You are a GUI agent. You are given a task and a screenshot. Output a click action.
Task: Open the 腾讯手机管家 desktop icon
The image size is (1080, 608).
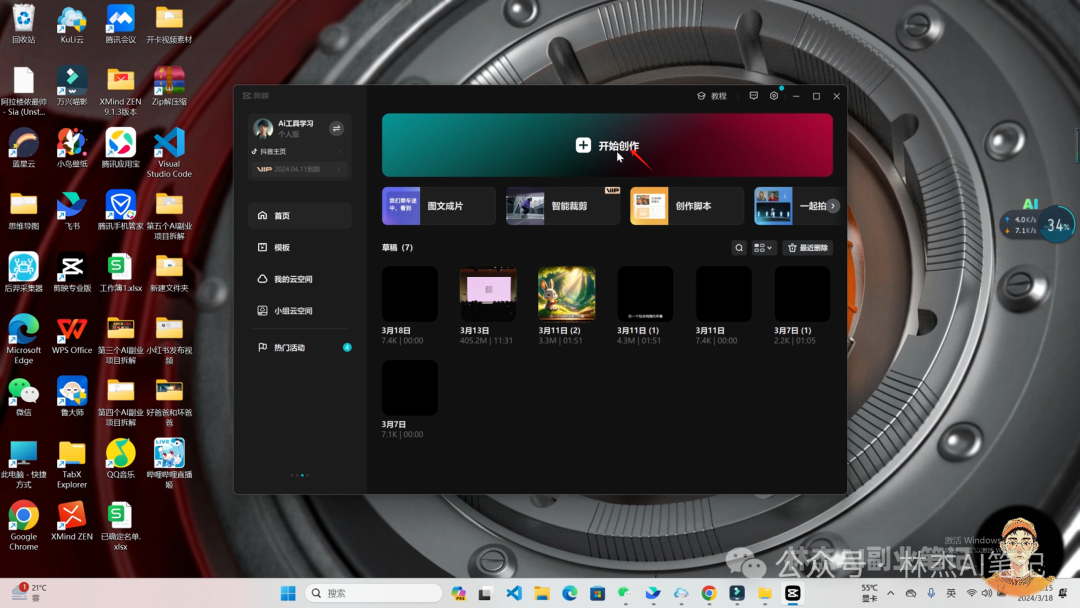pyautogui.click(x=121, y=211)
